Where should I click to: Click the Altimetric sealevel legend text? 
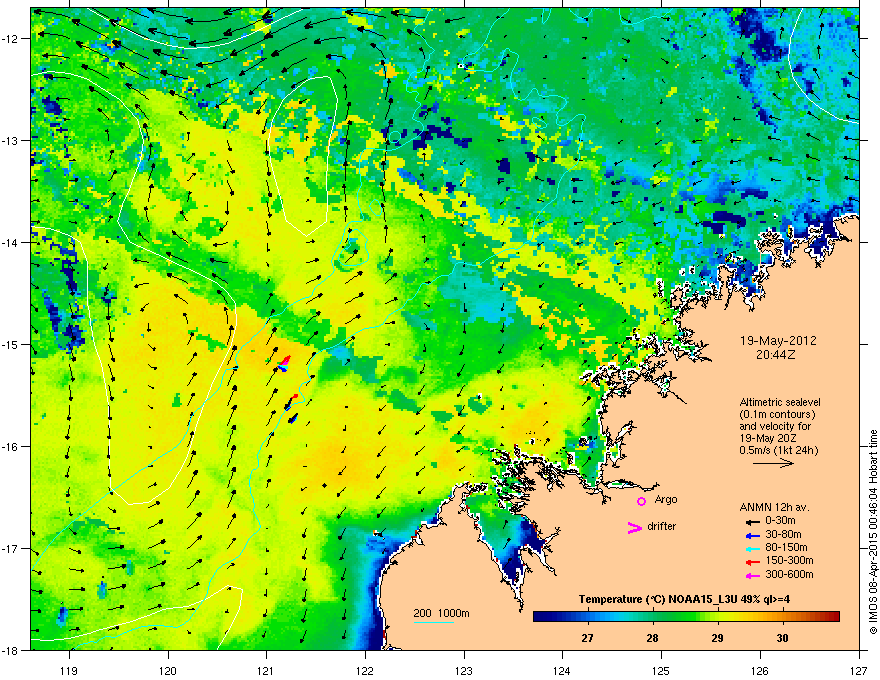pos(780,402)
